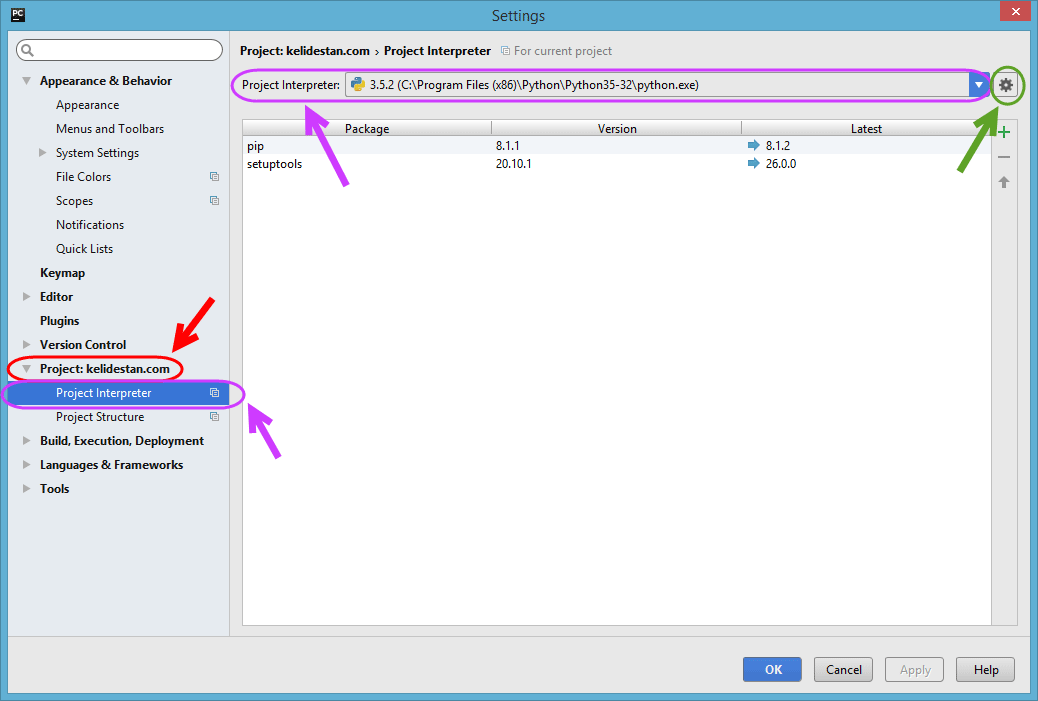Open the interpreter gear settings menu
Viewport: 1038px width, 701px height.
1006,85
